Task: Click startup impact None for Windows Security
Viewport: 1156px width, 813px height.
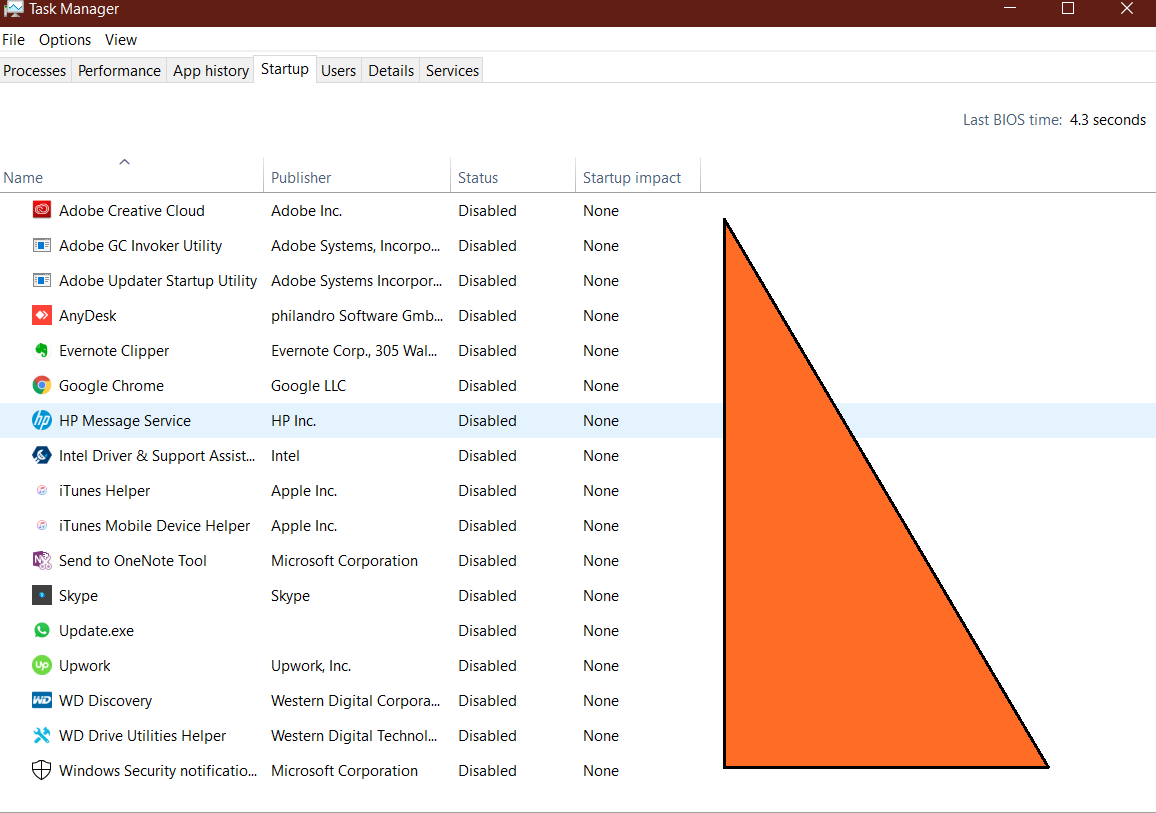Action: point(601,771)
